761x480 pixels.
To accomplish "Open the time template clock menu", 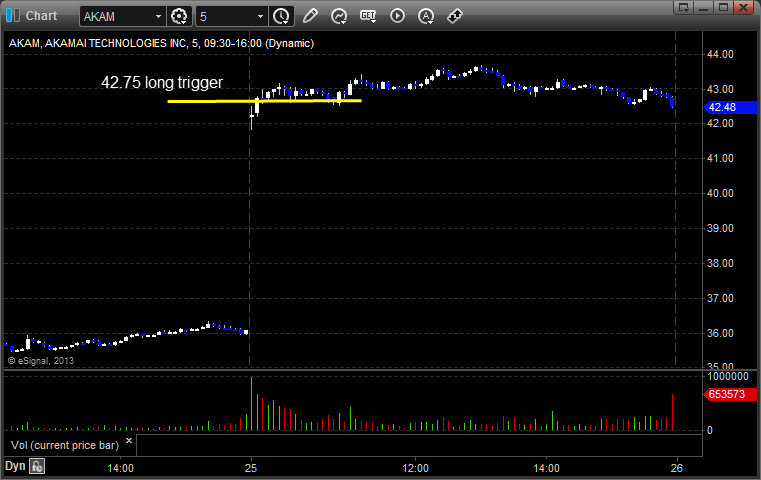I will [281, 17].
